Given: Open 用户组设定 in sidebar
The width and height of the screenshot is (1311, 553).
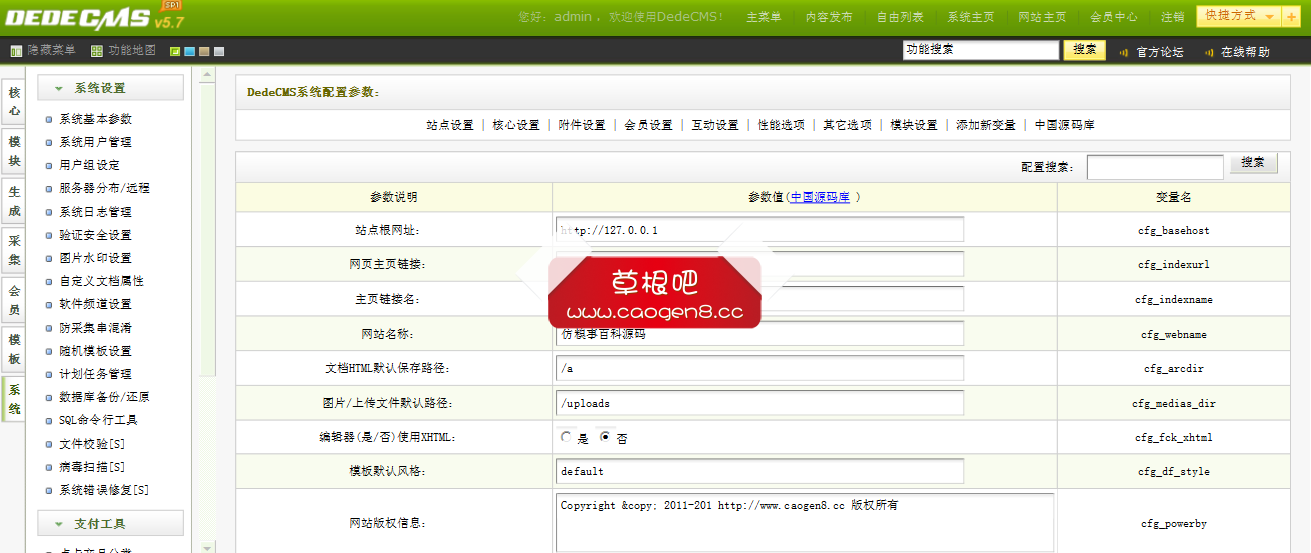Looking at the screenshot, I should point(89,165).
